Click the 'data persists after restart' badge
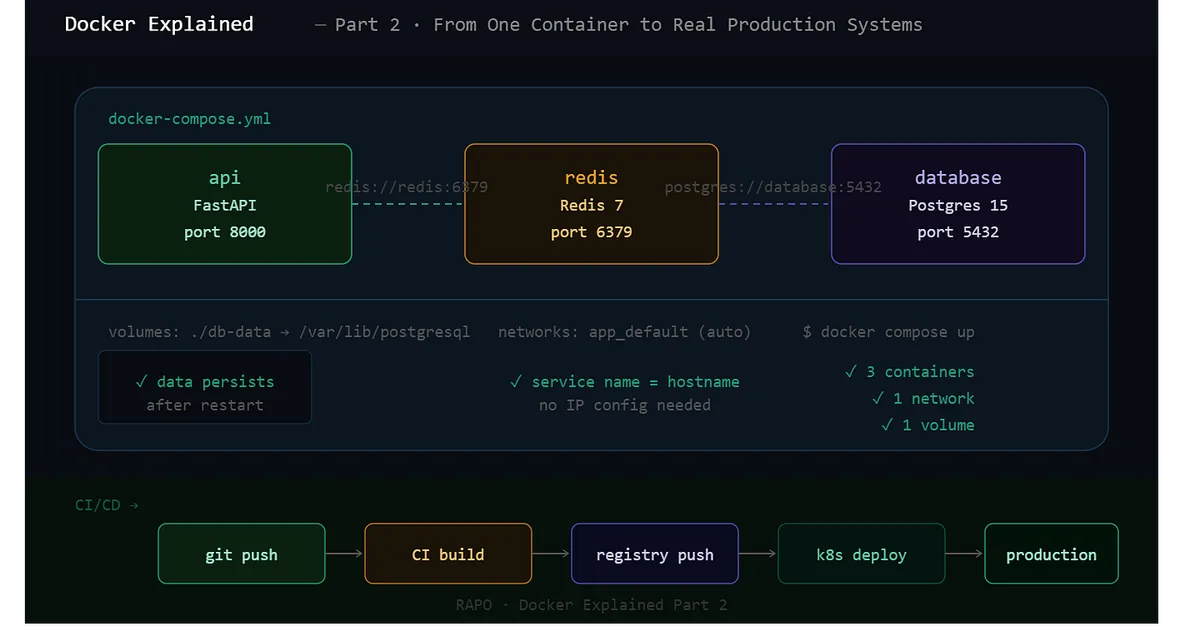The image size is (1200, 630). 204,387
